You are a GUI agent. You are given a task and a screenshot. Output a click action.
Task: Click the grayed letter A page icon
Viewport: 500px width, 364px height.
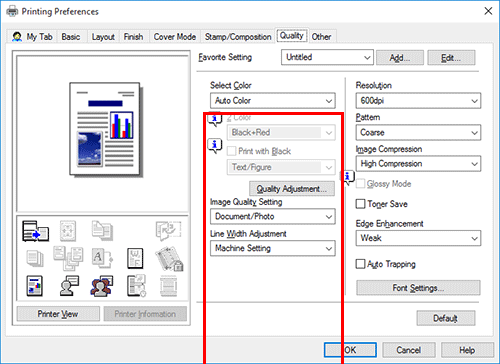pyautogui.click(x=102, y=258)
